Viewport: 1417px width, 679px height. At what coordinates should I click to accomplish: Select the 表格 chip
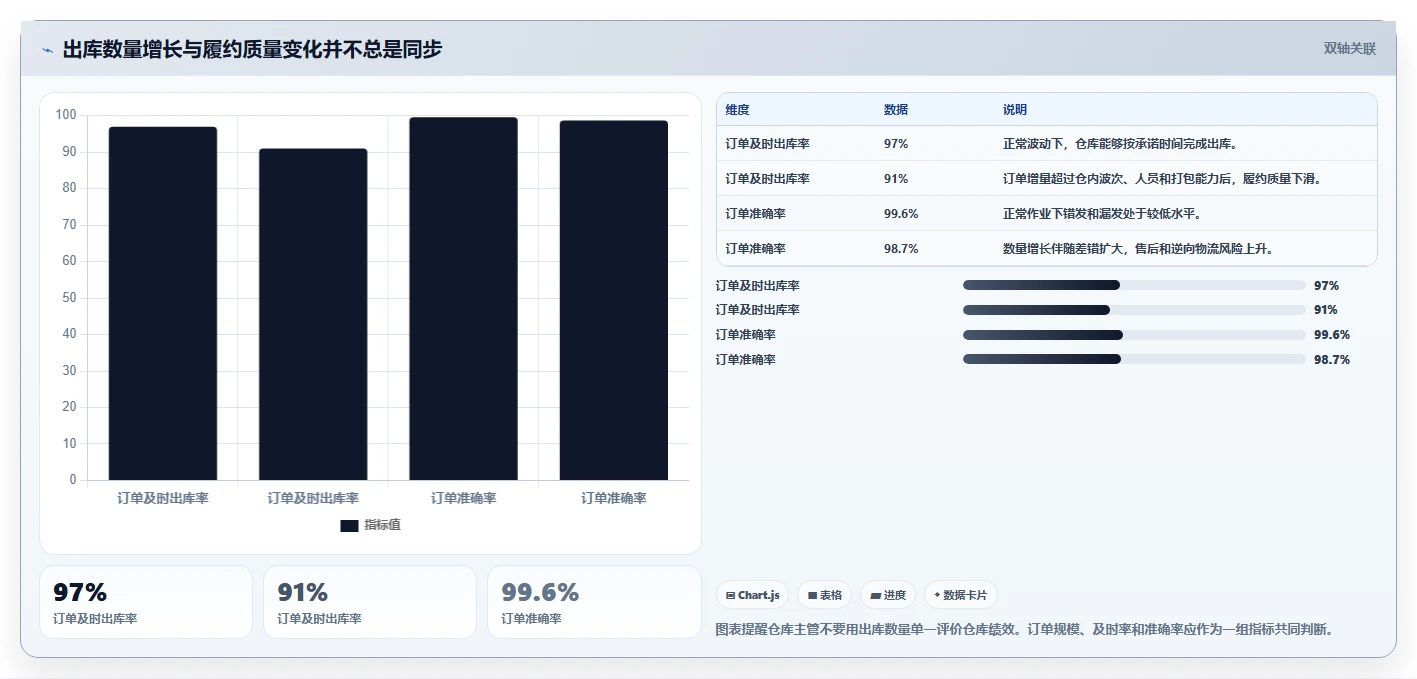pos(824,595)
